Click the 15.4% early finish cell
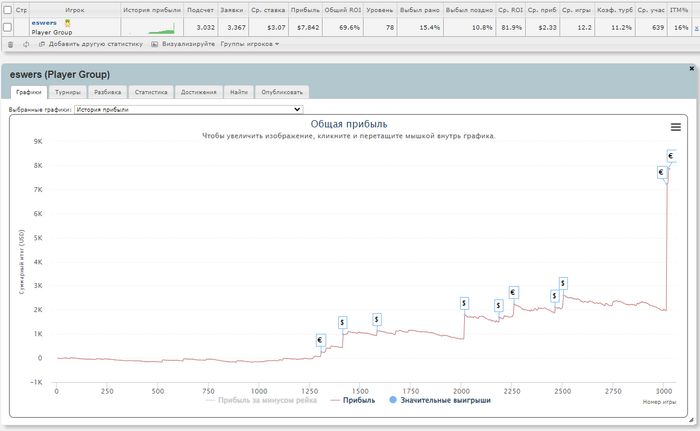700x431 pixels. click(420, 28)
